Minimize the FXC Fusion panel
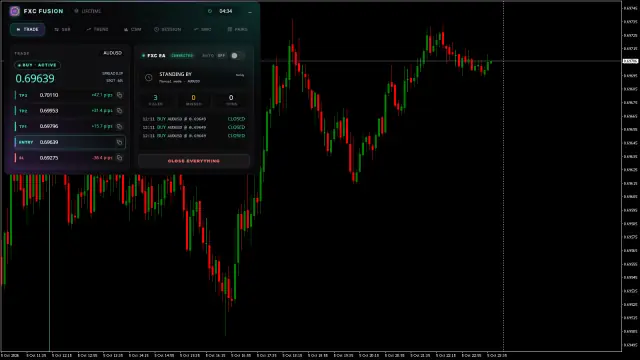 (x=250, y=12)
